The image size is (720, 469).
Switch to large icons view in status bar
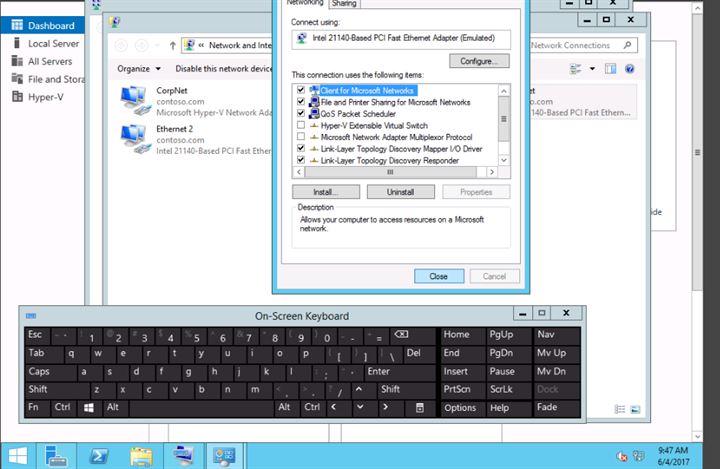coord(636,409)
